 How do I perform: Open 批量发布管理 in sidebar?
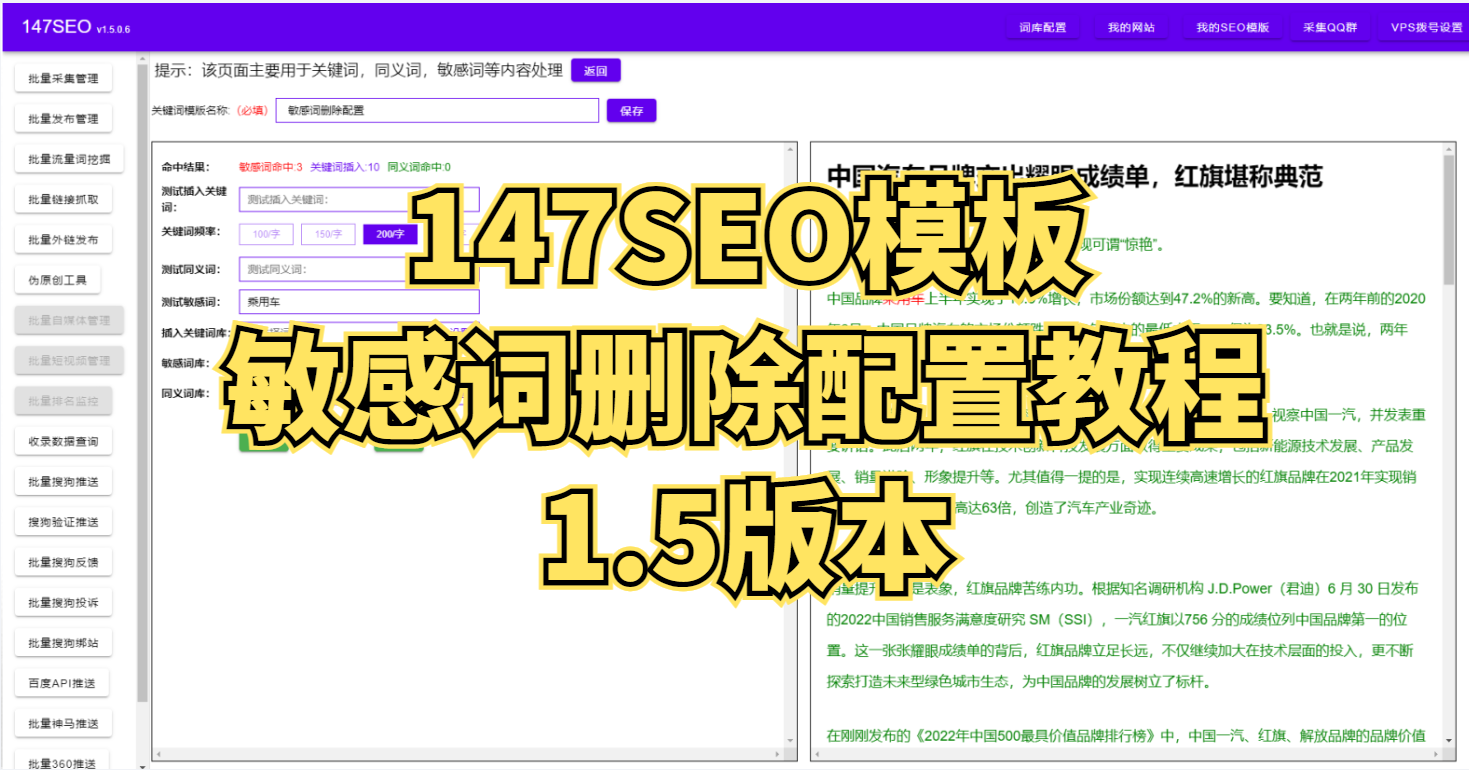point(63,119)
